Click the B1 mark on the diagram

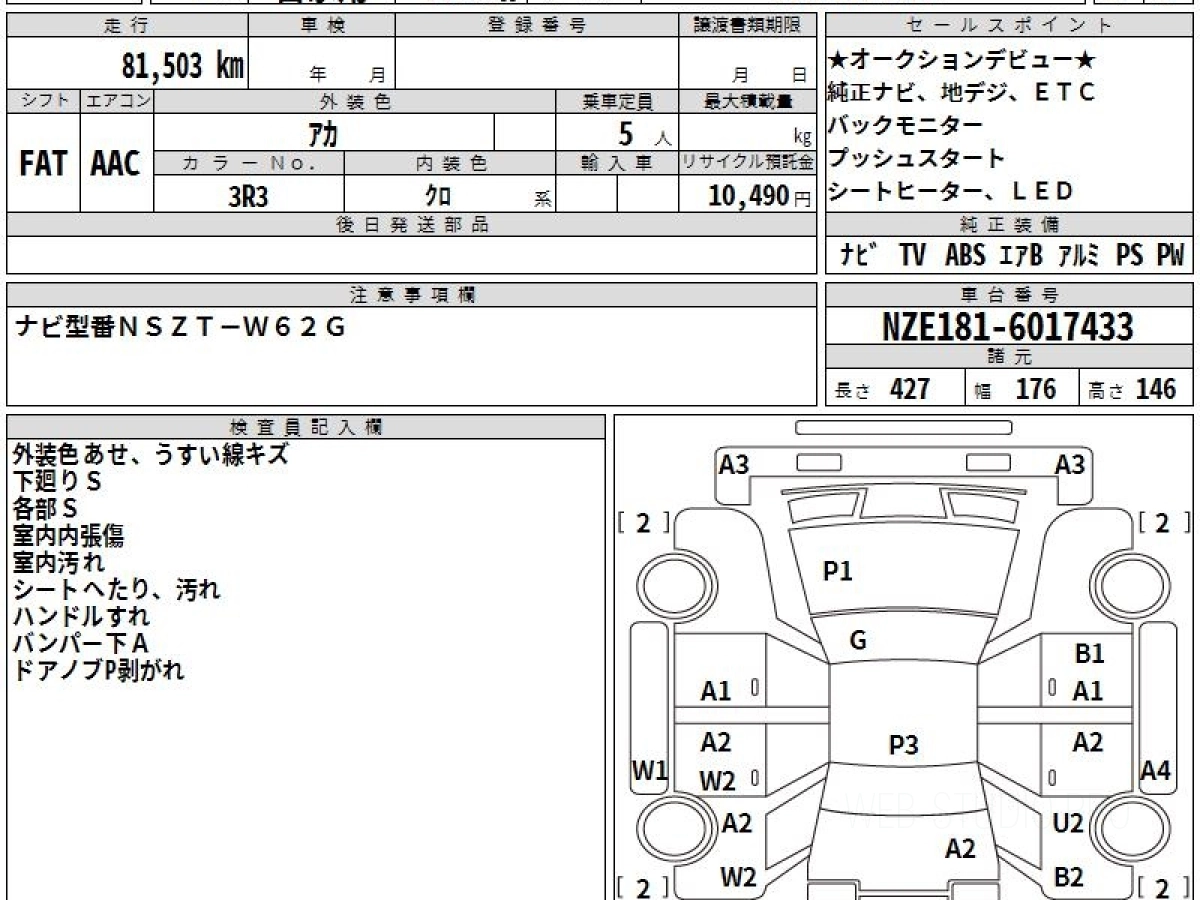1089,654
